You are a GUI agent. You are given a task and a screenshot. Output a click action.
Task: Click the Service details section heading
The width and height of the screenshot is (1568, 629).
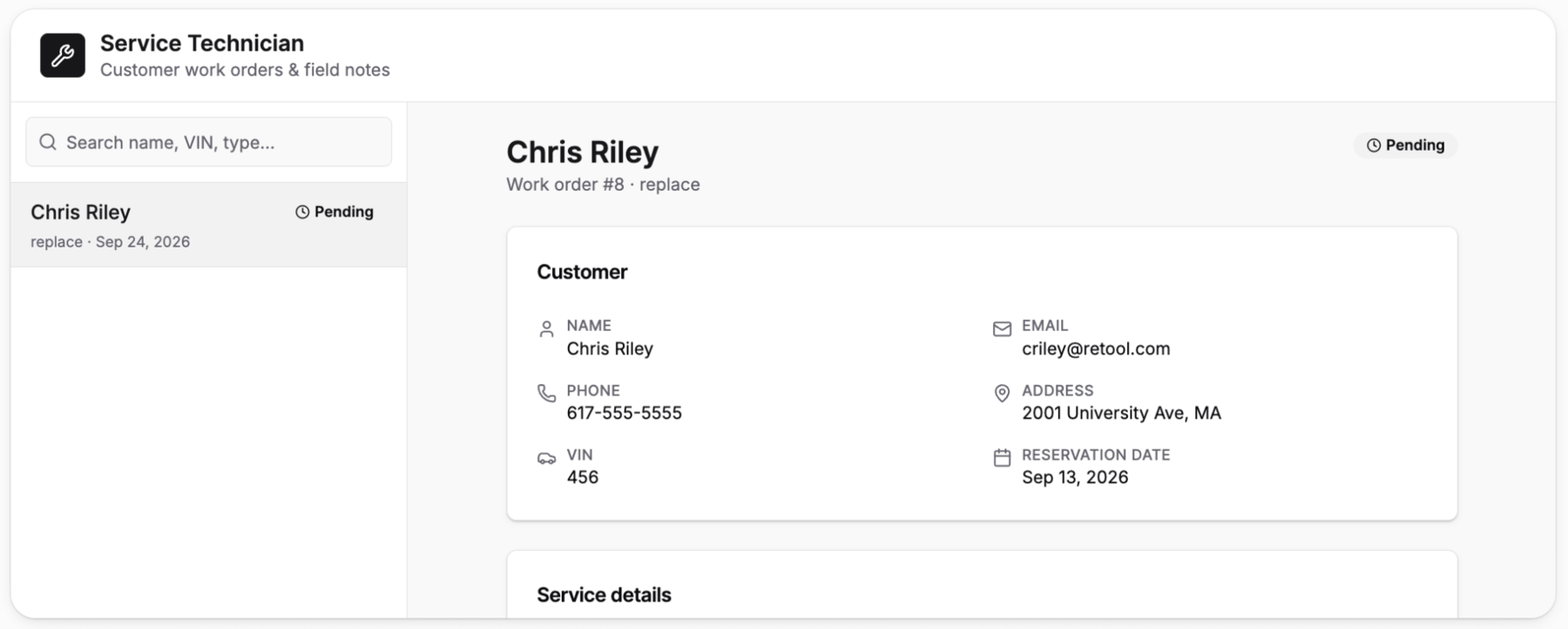click(x=604, y=595)
